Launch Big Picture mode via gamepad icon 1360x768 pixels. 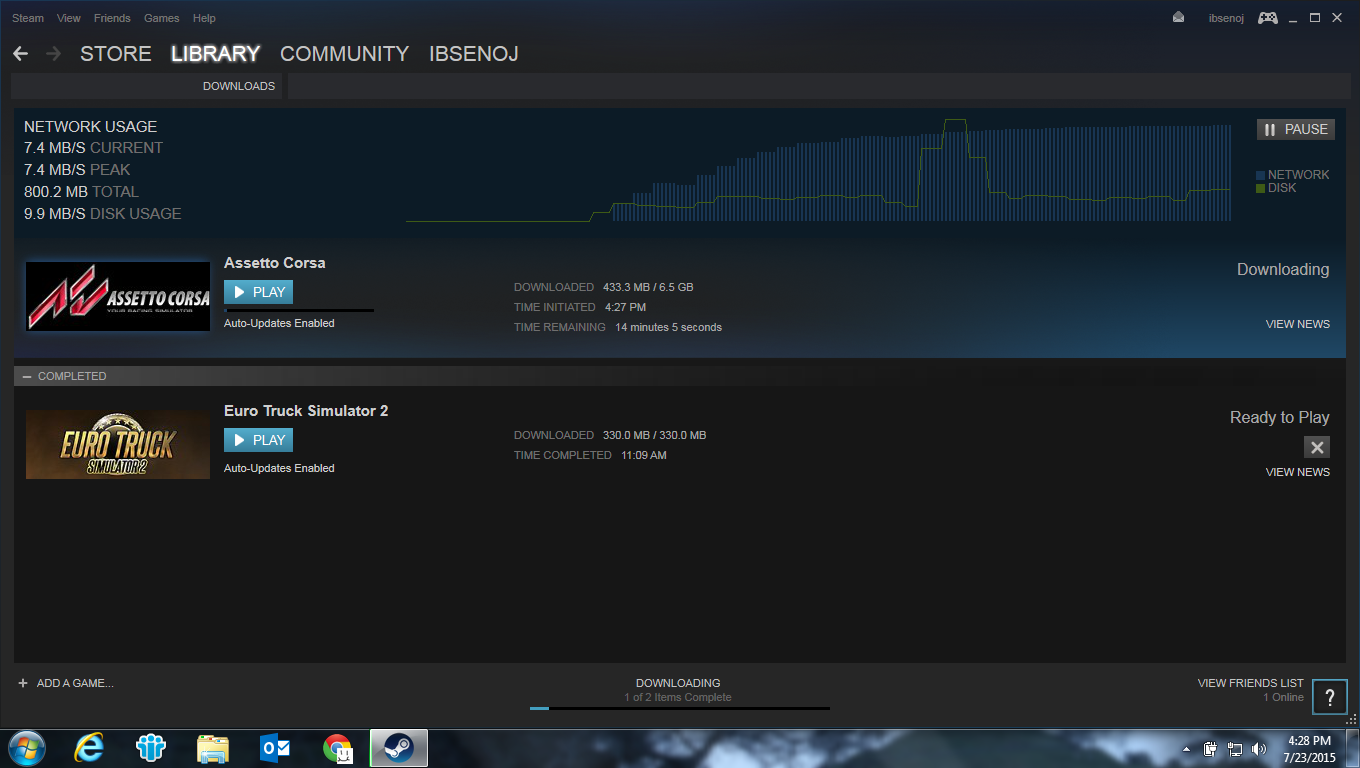1267,18
